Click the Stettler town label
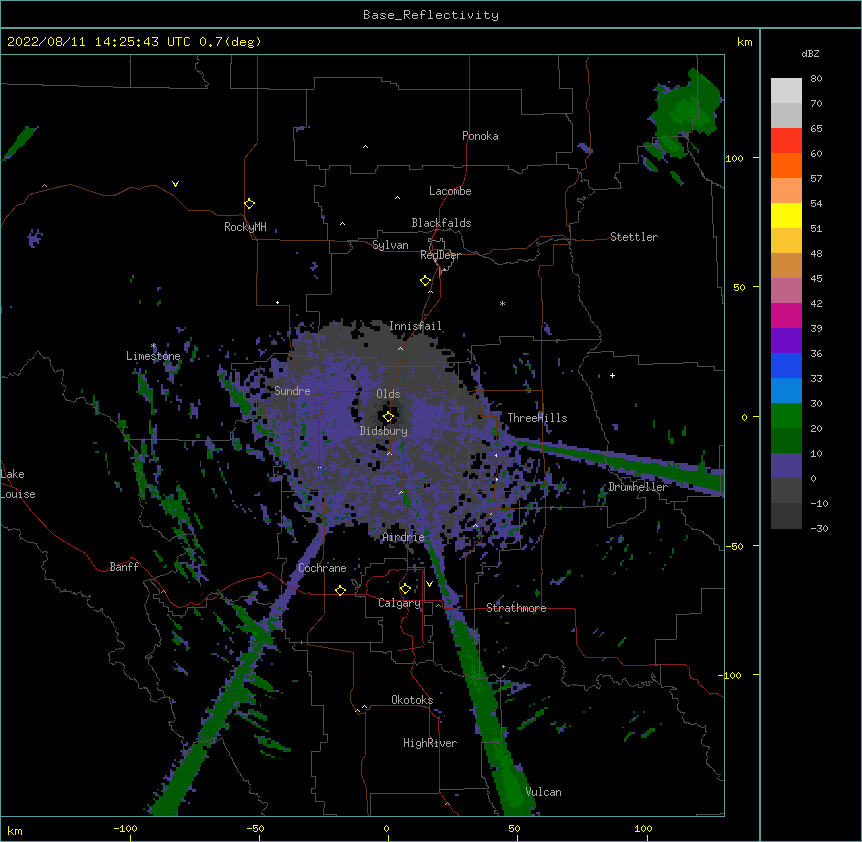Image resolution: width=862 pixels, height=842 pixels. tap(634, 237)
